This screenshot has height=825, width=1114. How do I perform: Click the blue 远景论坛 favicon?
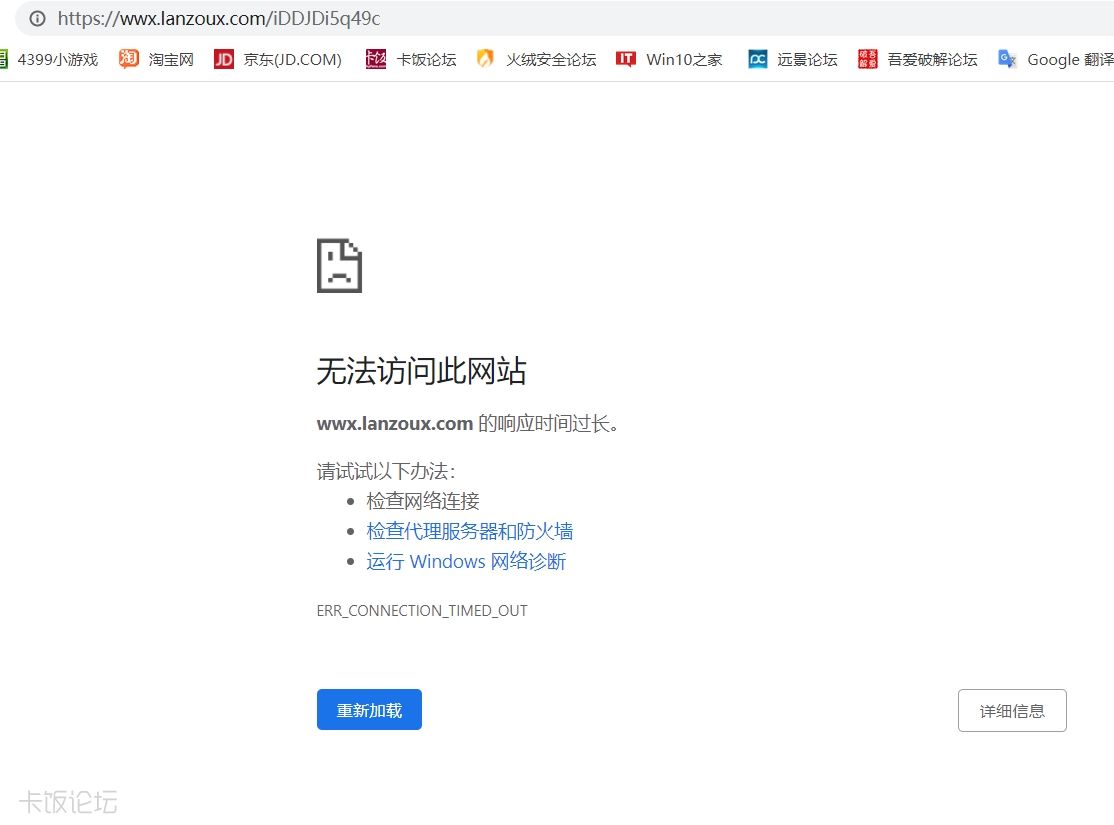coord(757,59)
